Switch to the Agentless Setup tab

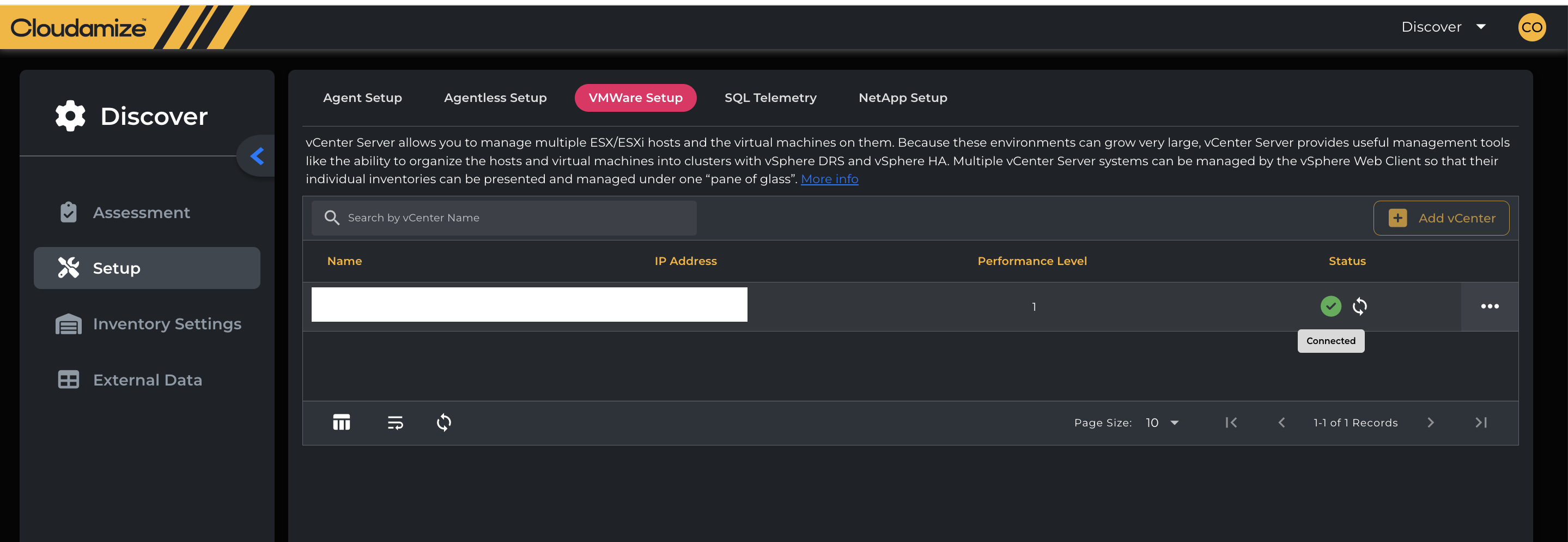pyautogui.click(x=495, y=98)
